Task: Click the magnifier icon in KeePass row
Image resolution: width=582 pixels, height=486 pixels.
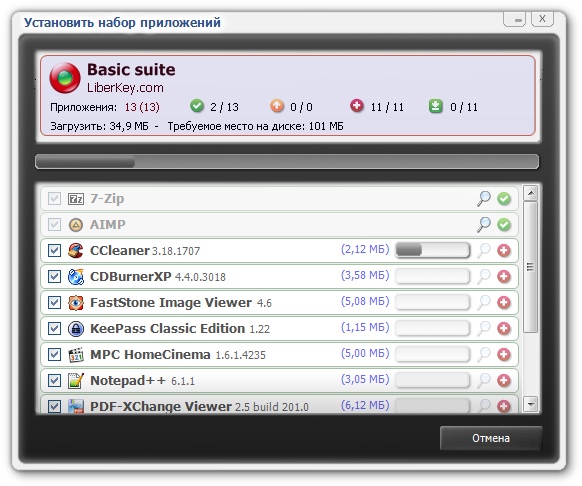Action: [484, 329]
